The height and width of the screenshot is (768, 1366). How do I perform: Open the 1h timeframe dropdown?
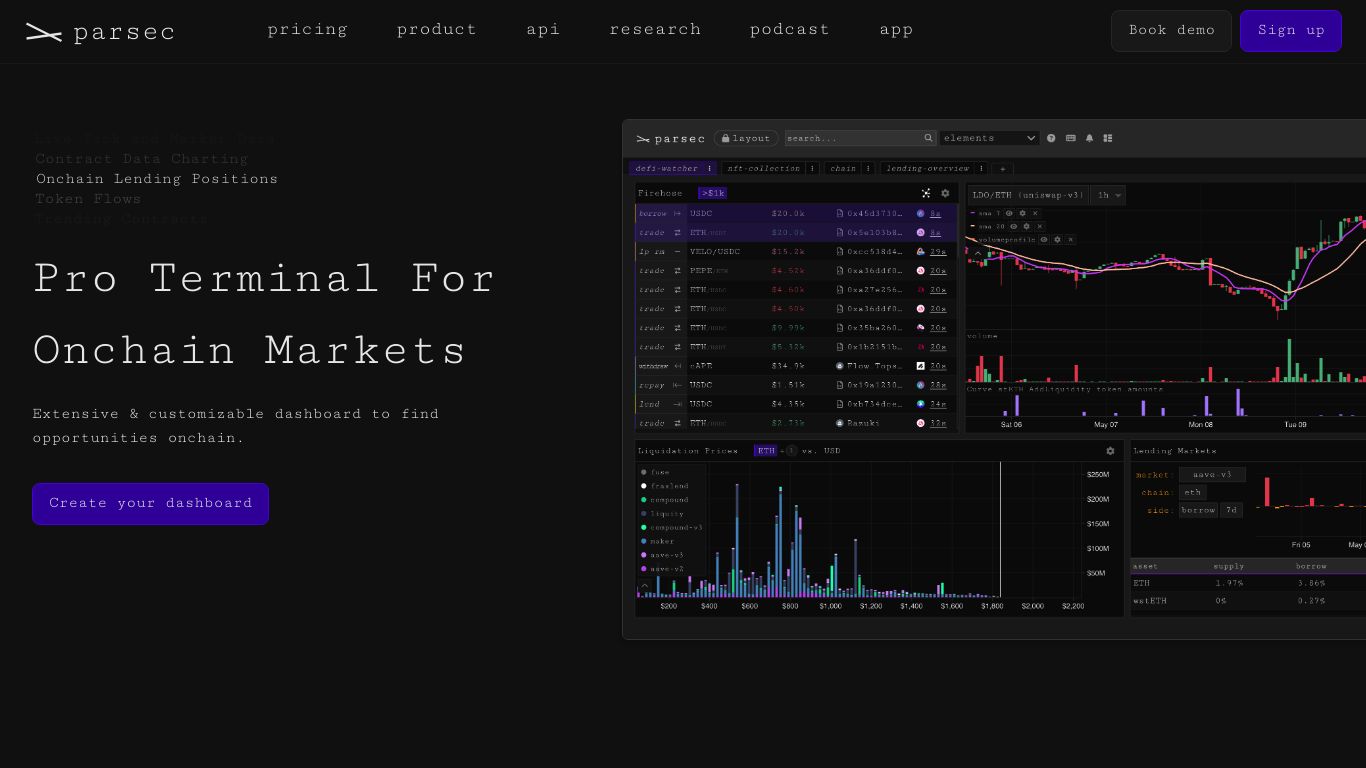pos(1109,195)
